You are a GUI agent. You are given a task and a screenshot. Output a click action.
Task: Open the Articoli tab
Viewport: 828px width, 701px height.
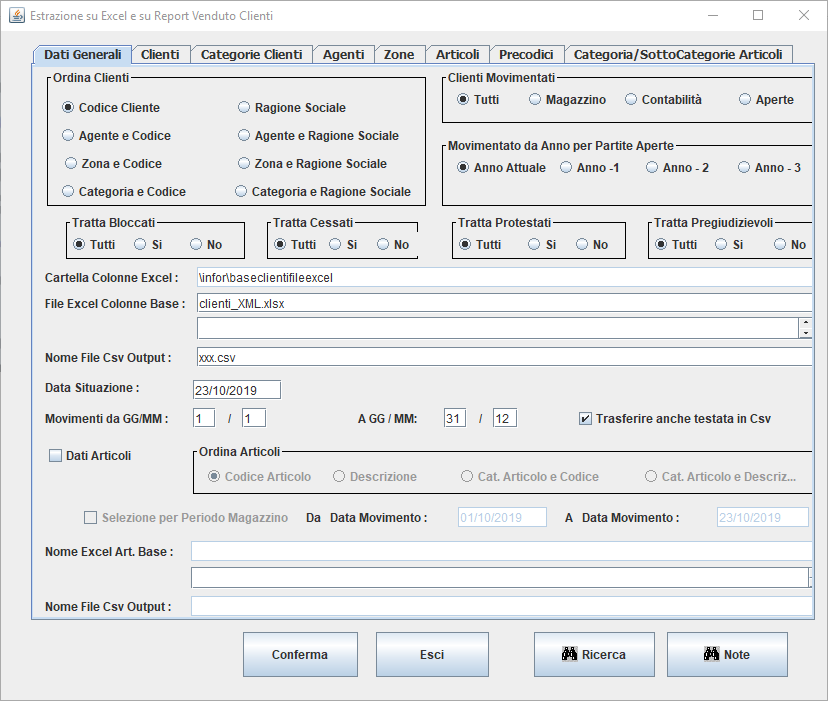(457, 54)
